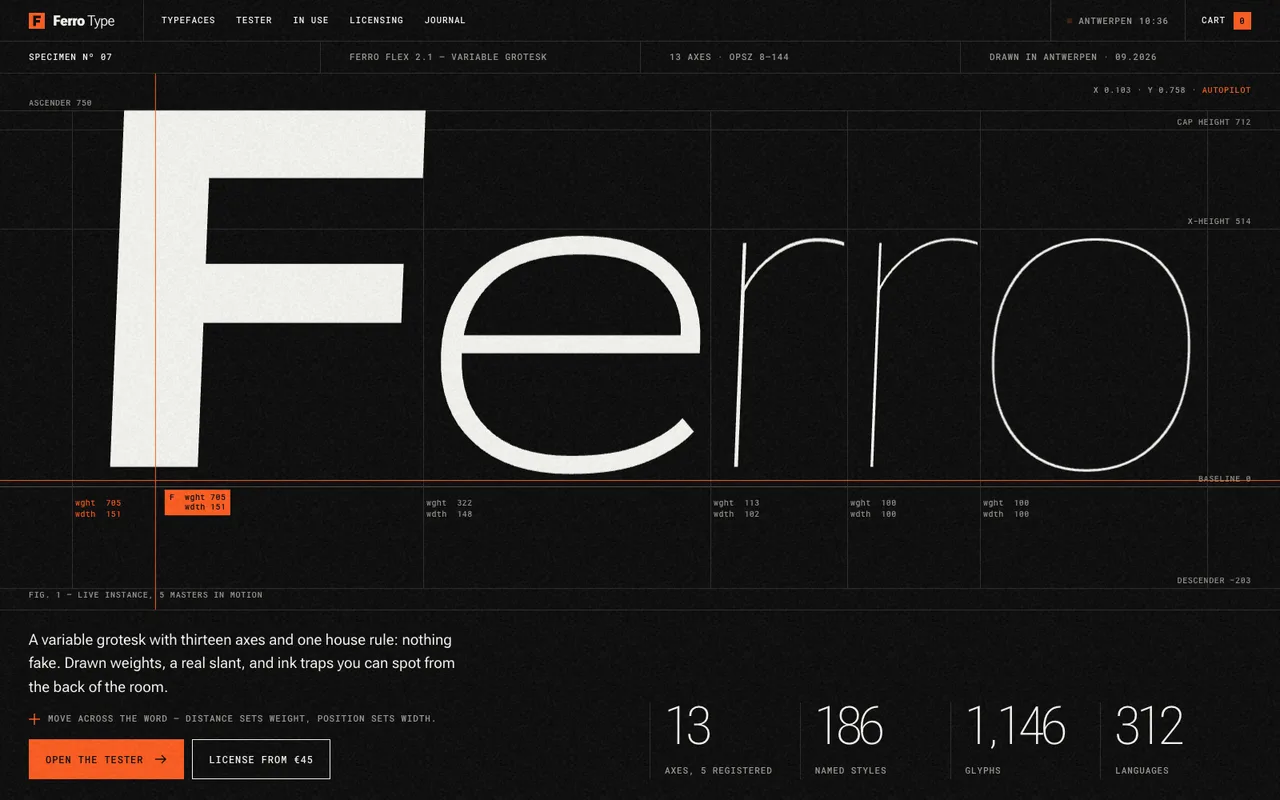Screen dimensions: 1280x800
Task: Click the X-Height 514 label
Action: click(x=1219, y=221)
